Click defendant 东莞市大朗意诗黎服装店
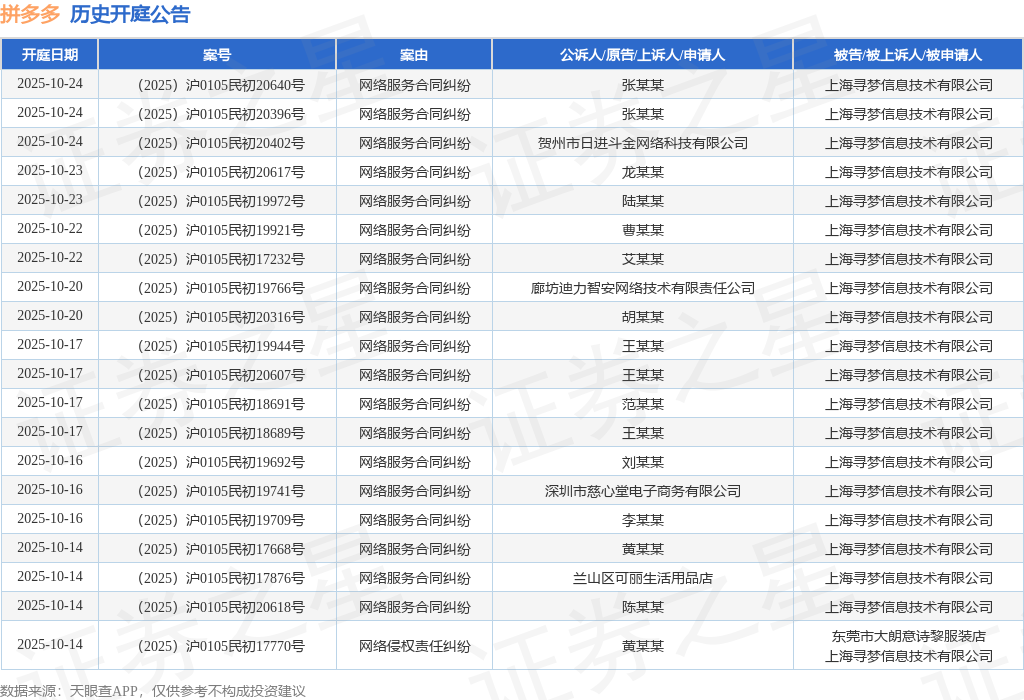1024x700 pixels. pos(908,636)
